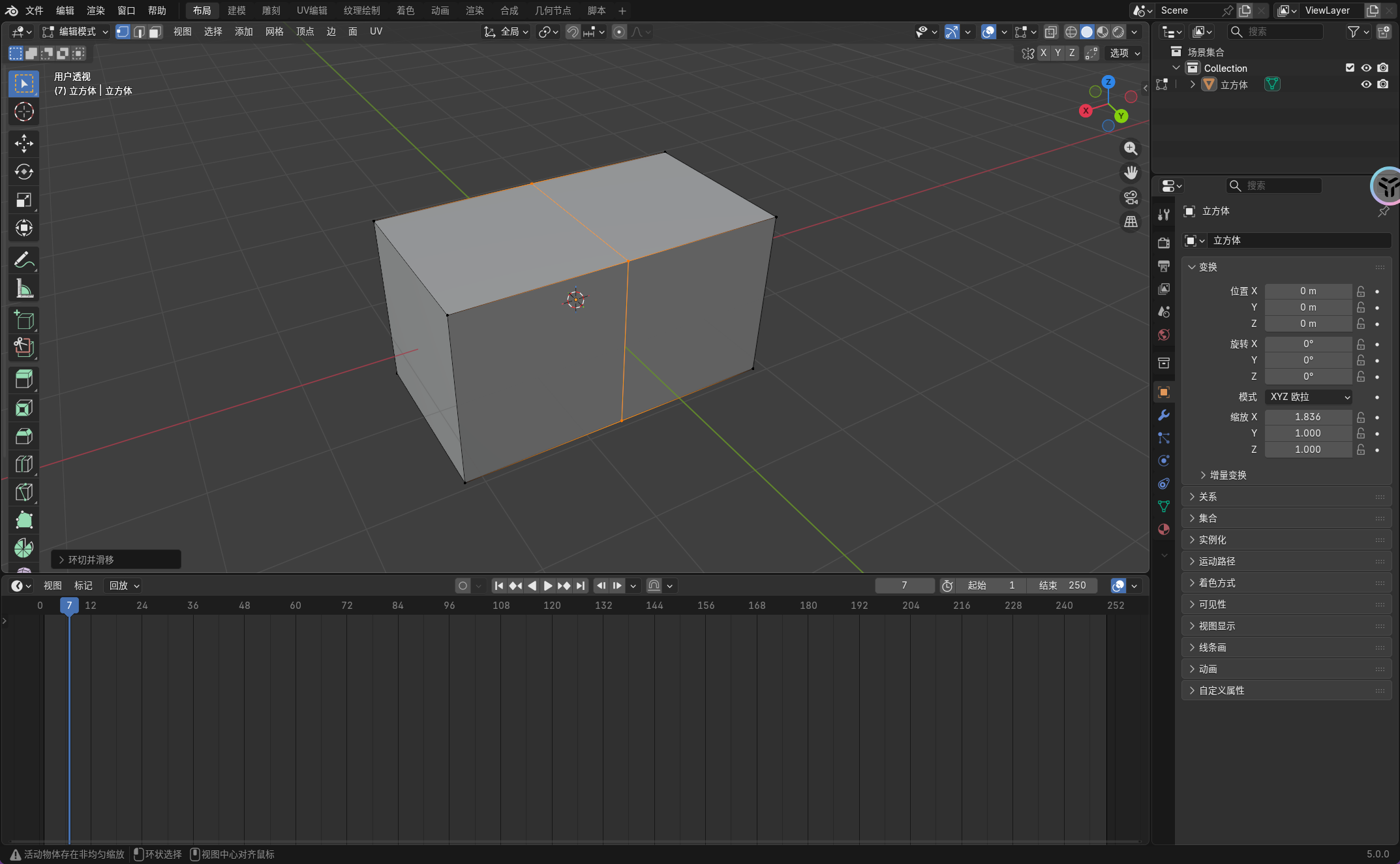Select the Move tool in toolbar
The height and width of the screenshot is (864, 1400).
24,143
